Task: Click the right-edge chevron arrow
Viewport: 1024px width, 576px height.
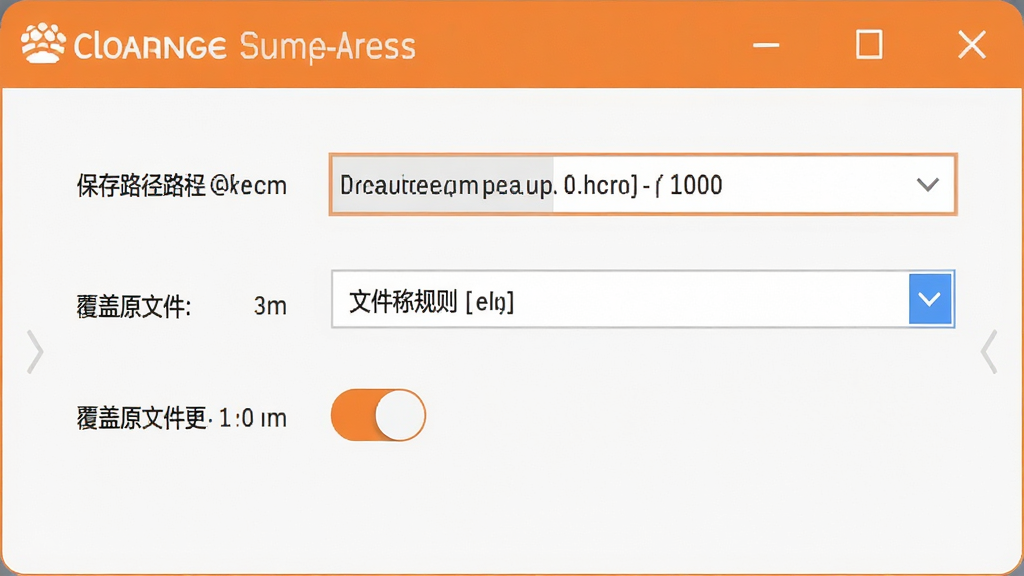Action: click(989, 352)
